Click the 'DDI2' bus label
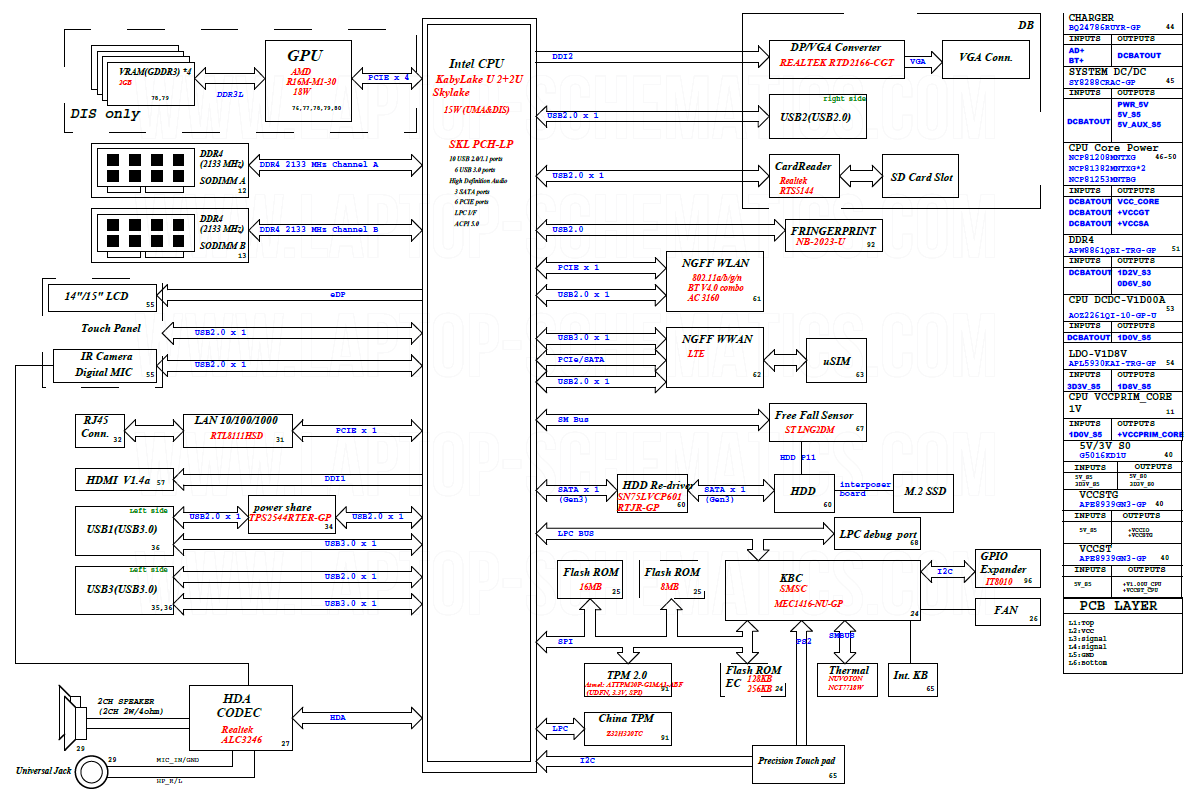Viewport: 1198px width, 791px height. (562, 57)
